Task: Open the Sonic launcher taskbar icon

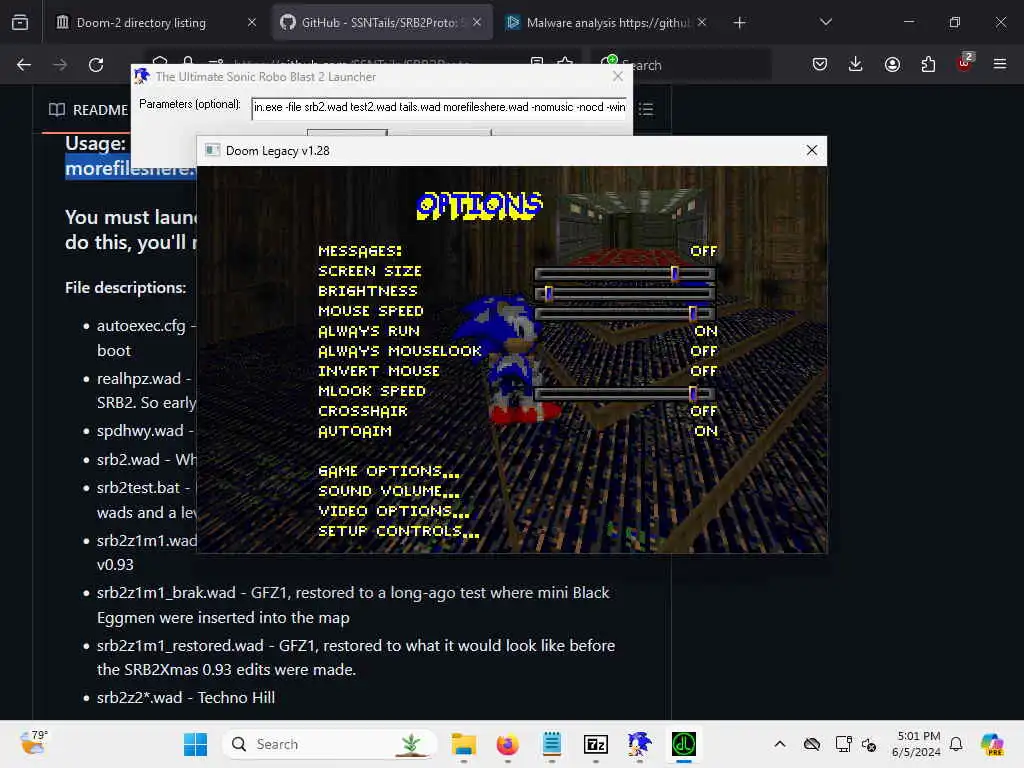Action: 639,744
